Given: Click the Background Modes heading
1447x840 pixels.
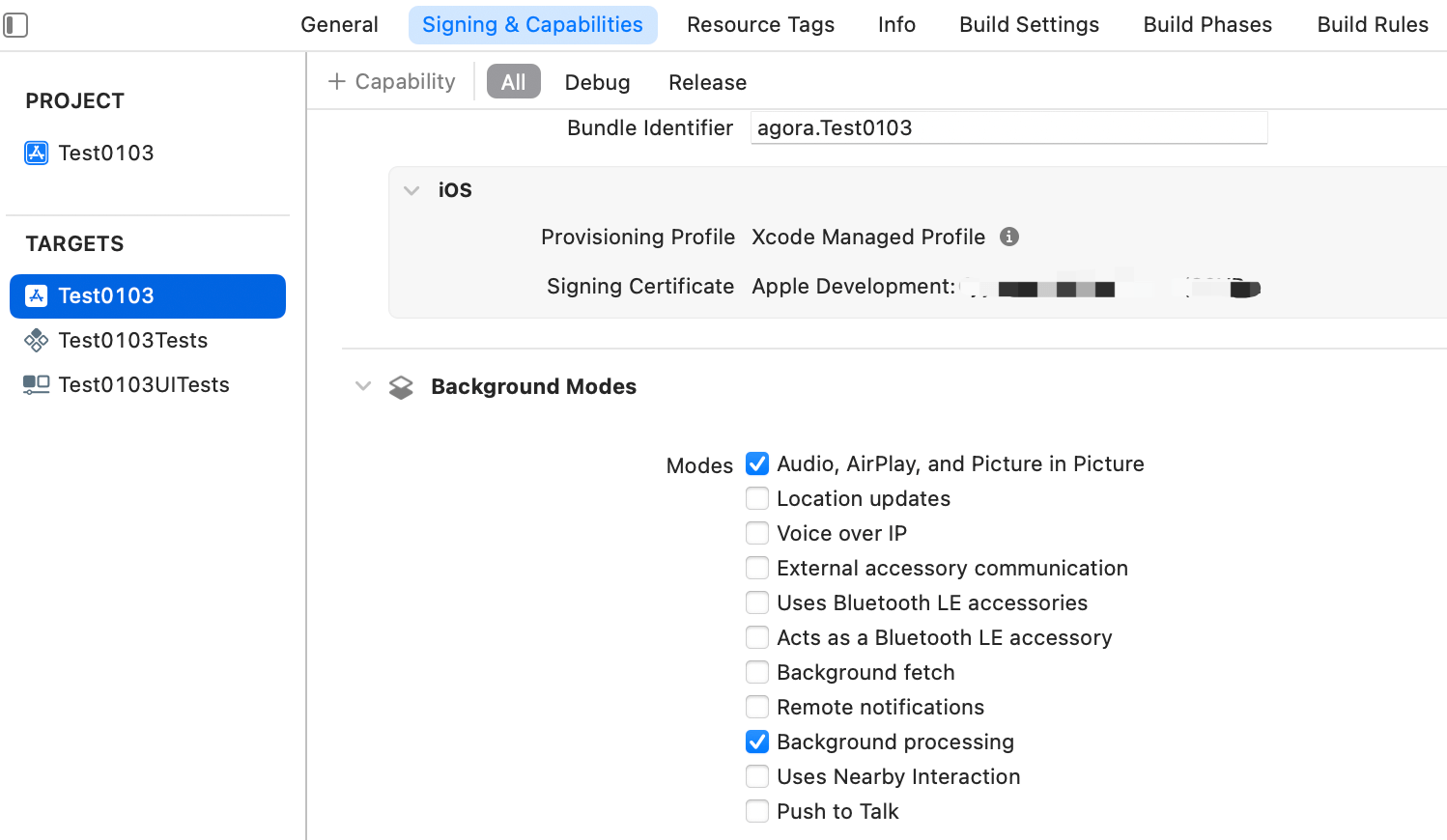Looking at the screenshot, I should [x=533, y=386].
